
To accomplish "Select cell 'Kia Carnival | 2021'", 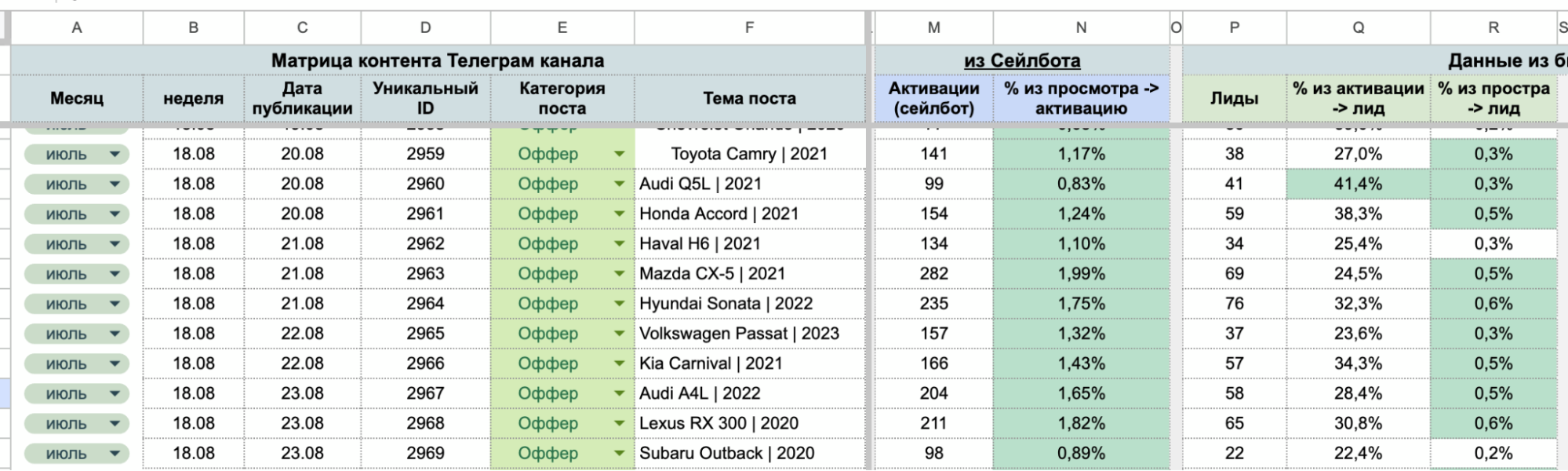I will pos(750,363).
